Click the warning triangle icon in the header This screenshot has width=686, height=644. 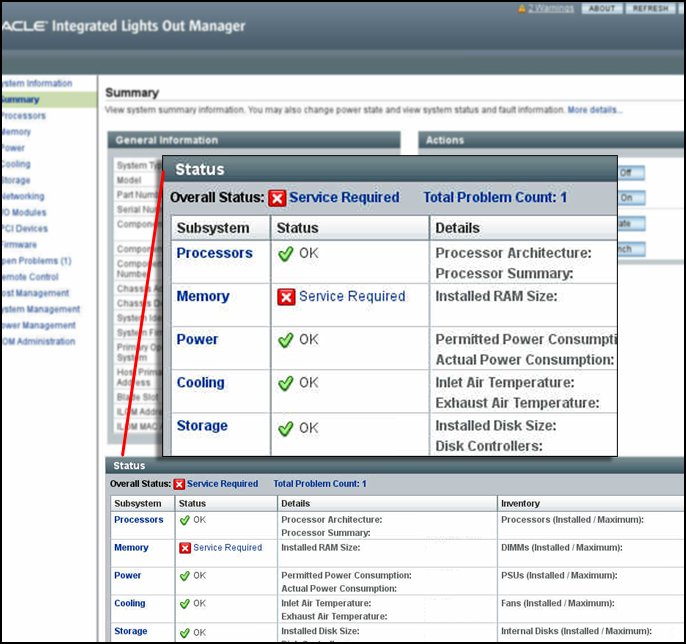(x=522, y=8)
